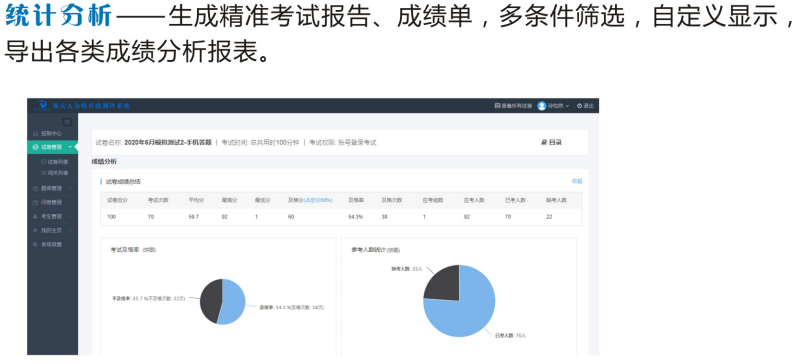Image resolution: width=796 pixels, height=364 pixels.
Task: Click the gear icon beside 系统设置
Action: click(x=35, y=245)
